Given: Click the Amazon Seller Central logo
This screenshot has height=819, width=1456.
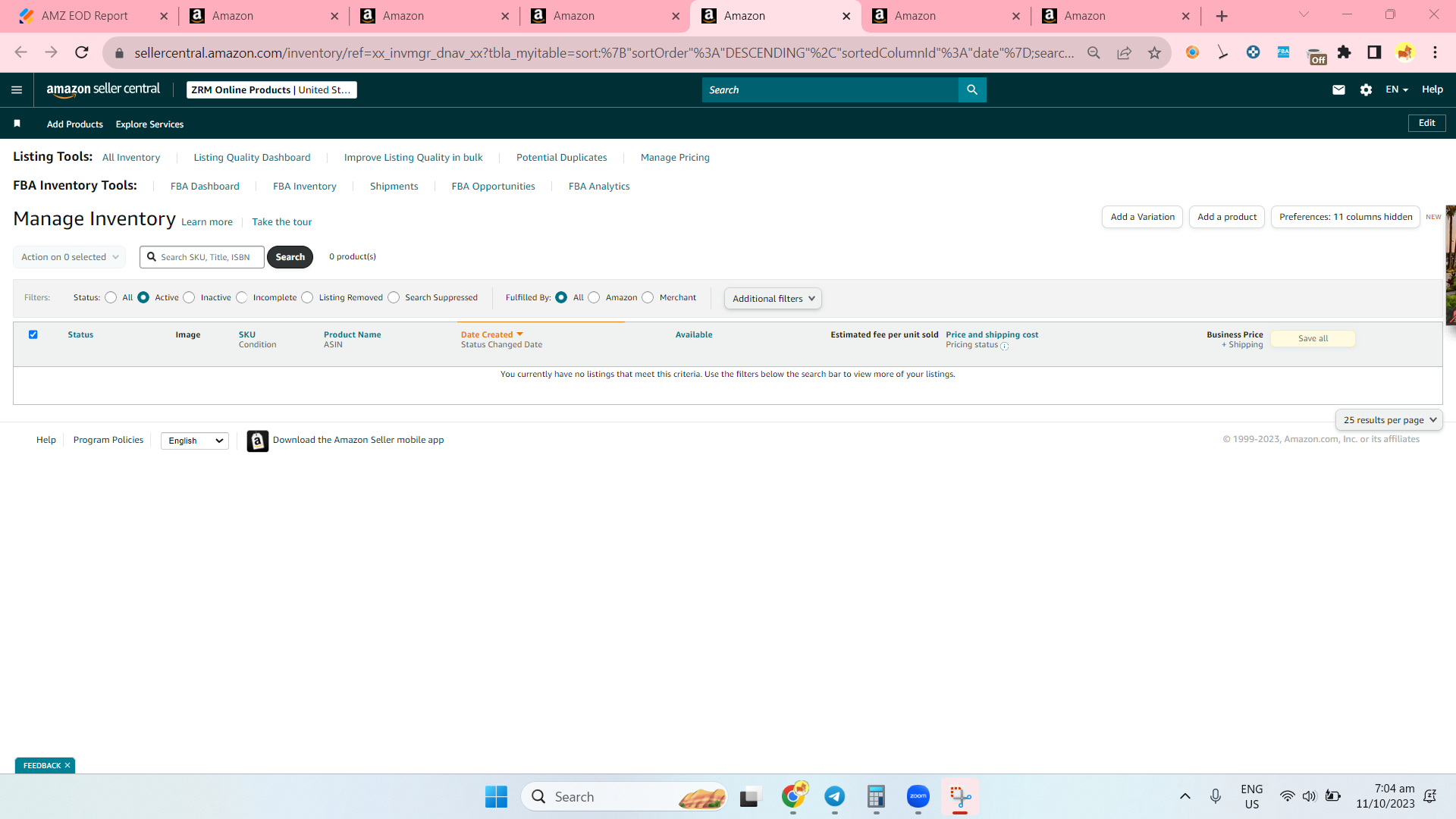Looking at the screenshot, I should 103,89.
